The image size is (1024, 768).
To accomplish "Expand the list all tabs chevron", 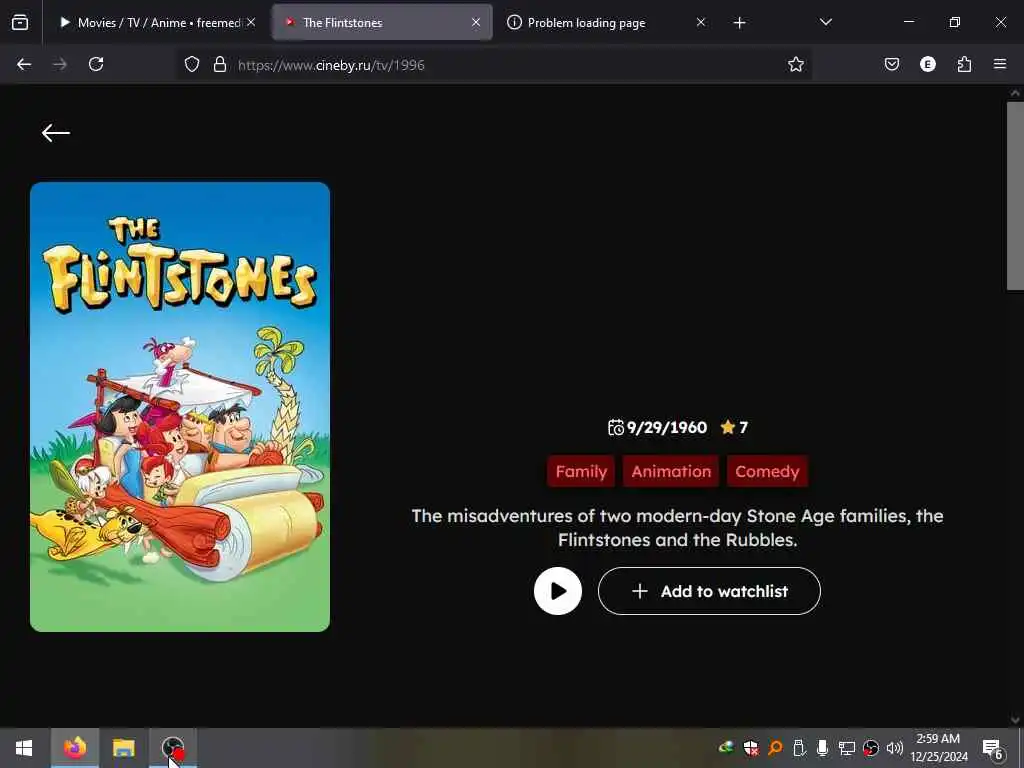I will click(x=825, y=22).
